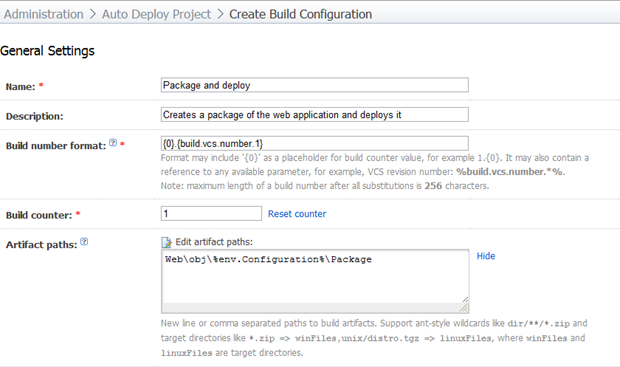
Task: Click the Description: label
Action: (34, 116)
